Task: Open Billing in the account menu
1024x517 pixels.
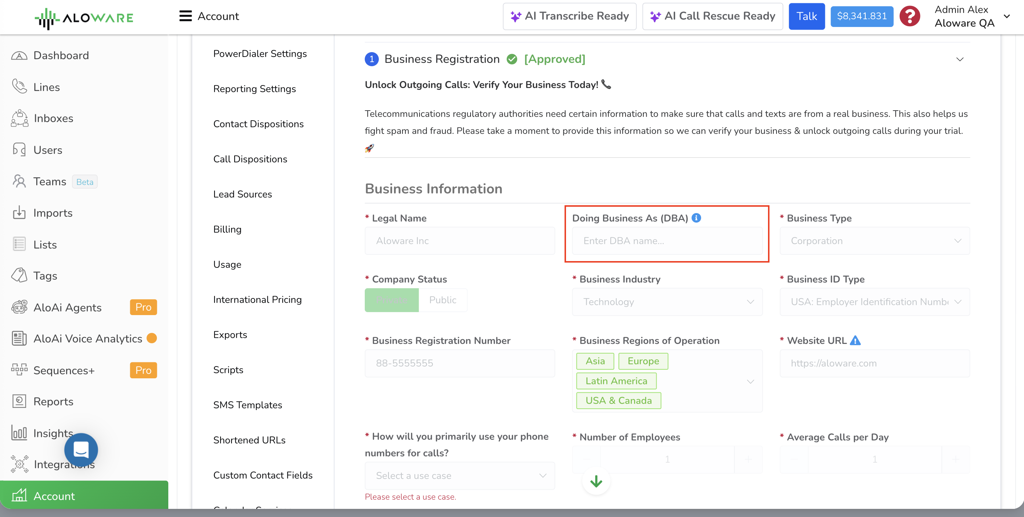Action: coord(227,229)
